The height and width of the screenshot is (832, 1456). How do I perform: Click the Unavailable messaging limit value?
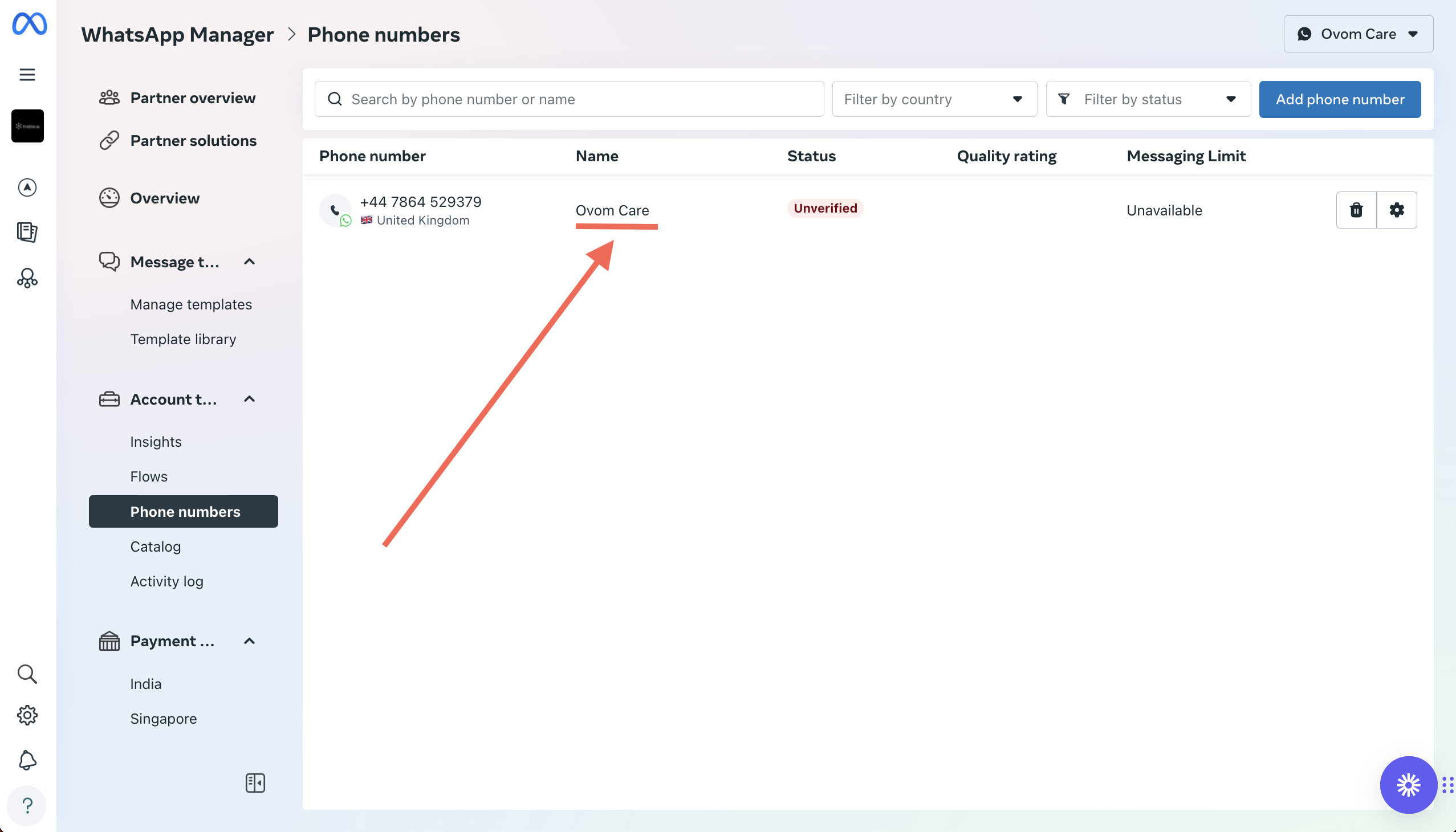[x=1164, y=210]
